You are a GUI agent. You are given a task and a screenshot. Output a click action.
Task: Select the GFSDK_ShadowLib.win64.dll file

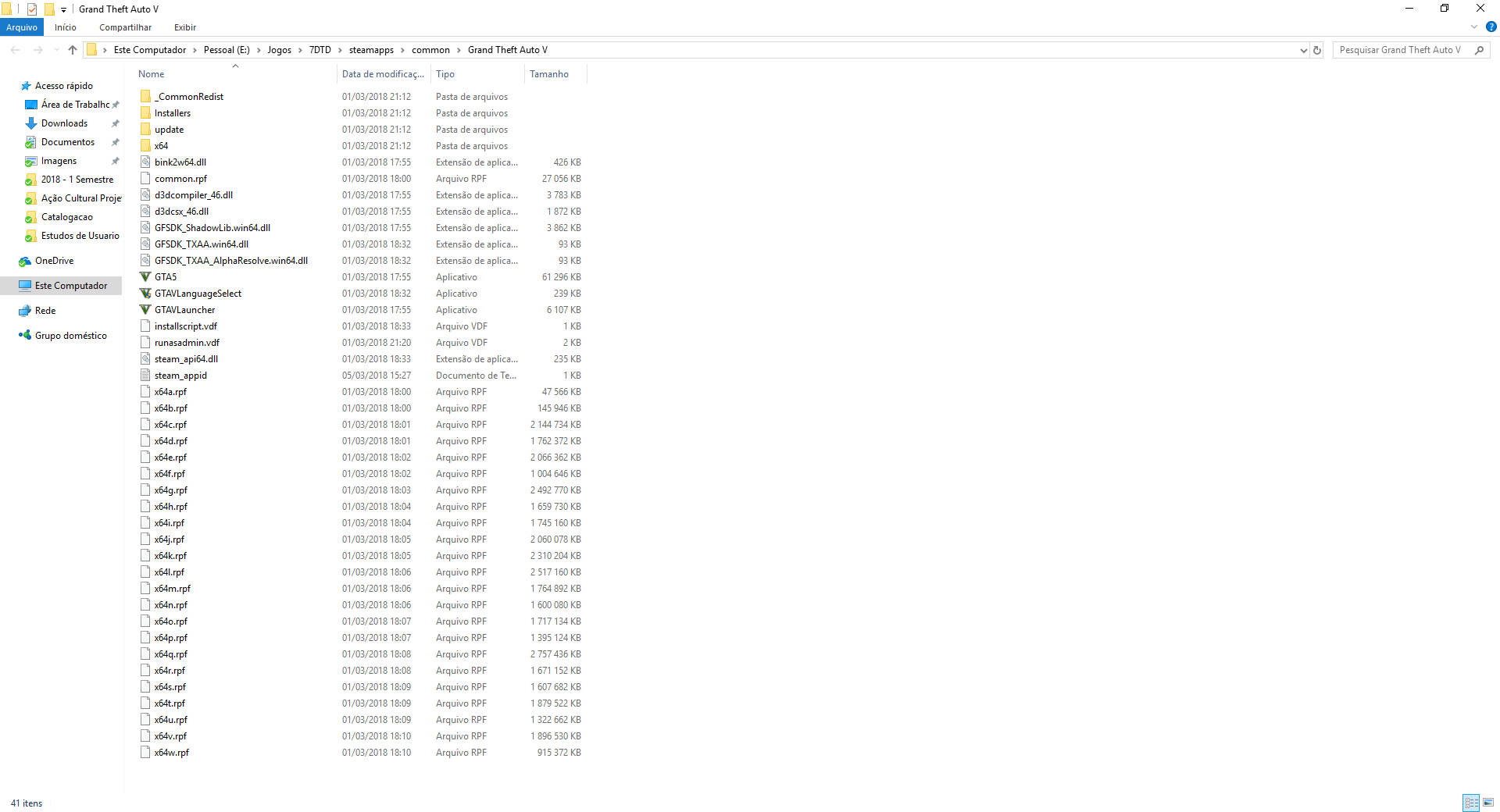tap(212, 228)
